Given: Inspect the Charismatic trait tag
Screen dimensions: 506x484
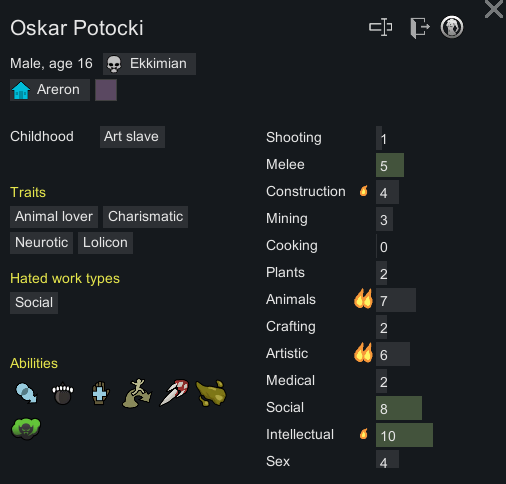Looking at the screenshot, I should 145,217.
